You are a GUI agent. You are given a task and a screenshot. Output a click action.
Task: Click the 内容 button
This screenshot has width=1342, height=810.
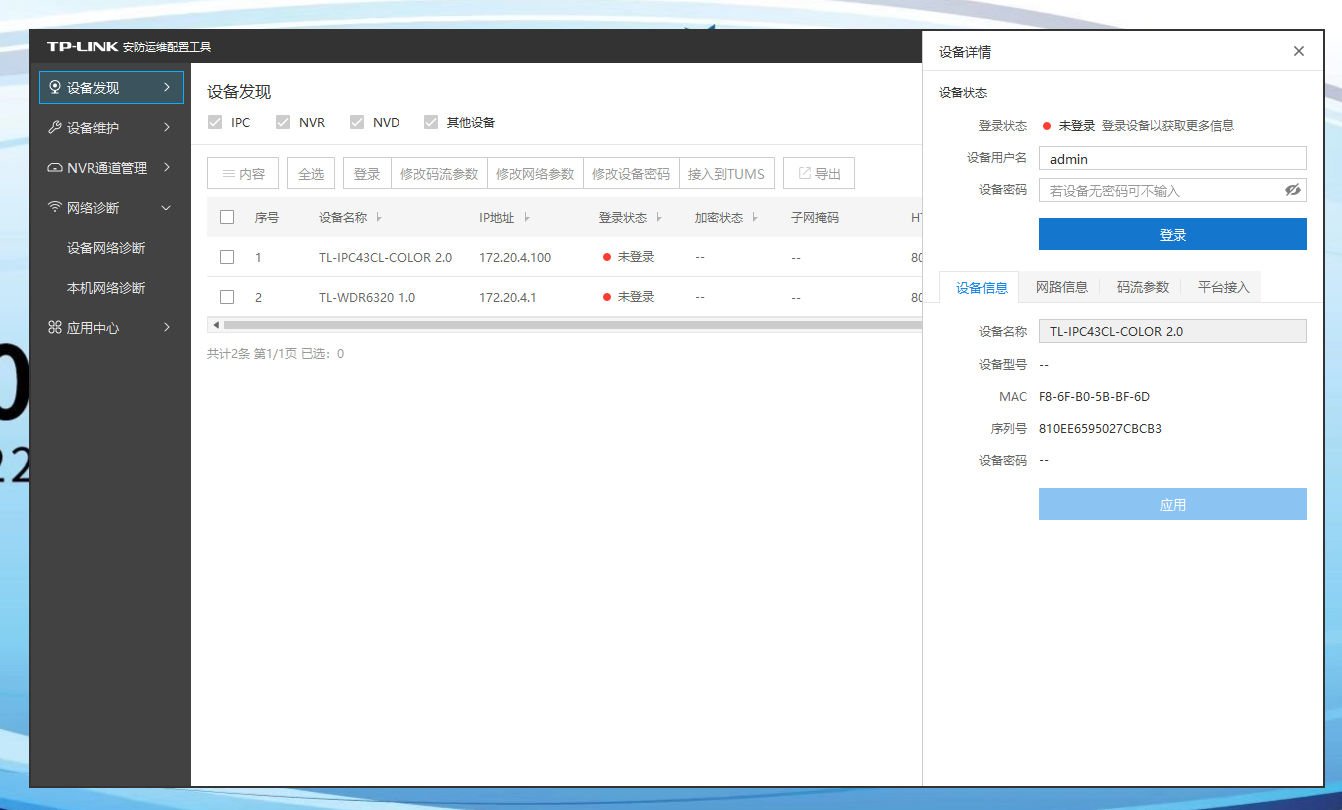click(x=243, y=174)
